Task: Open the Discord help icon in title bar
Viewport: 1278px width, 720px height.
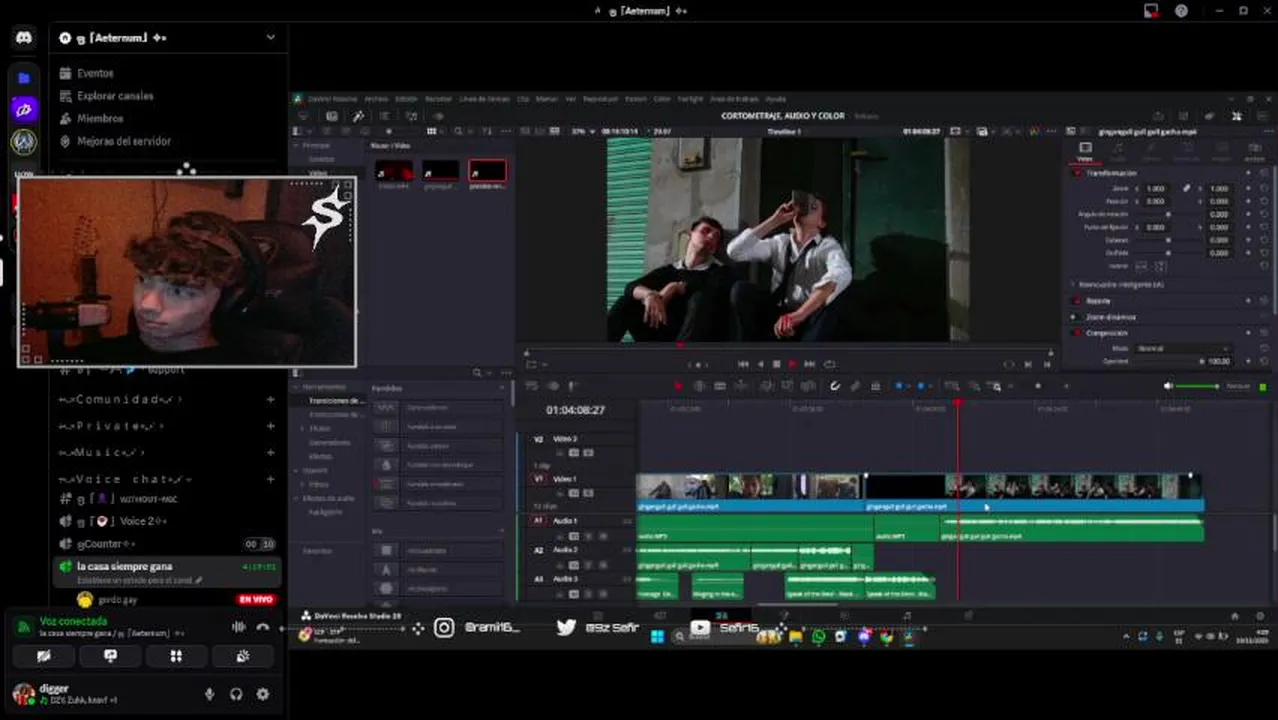Action: tap(1181, 11)
